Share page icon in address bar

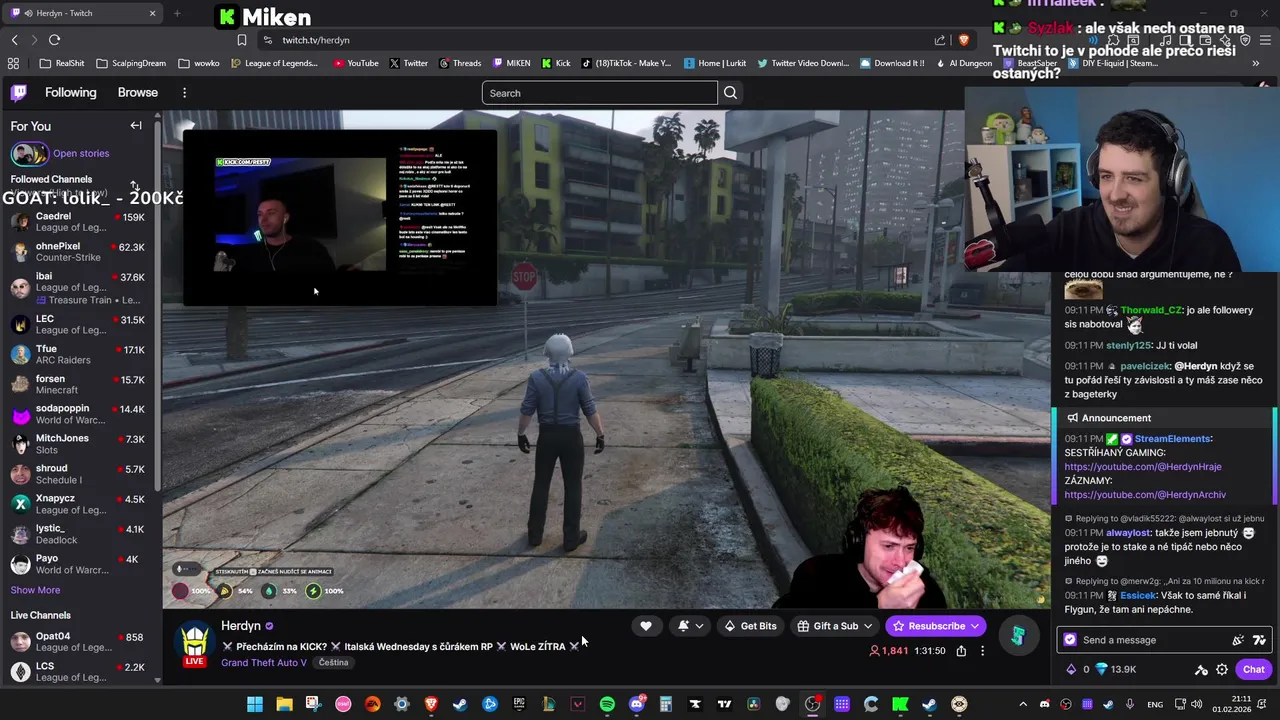[940, 40]
